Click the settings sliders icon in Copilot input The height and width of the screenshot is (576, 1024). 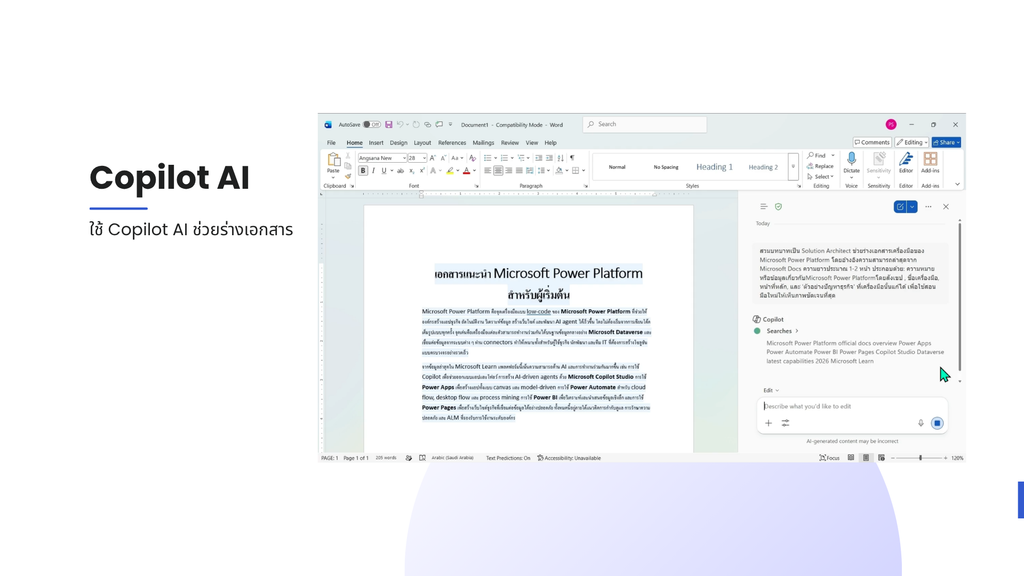click(x=786, y=423)
